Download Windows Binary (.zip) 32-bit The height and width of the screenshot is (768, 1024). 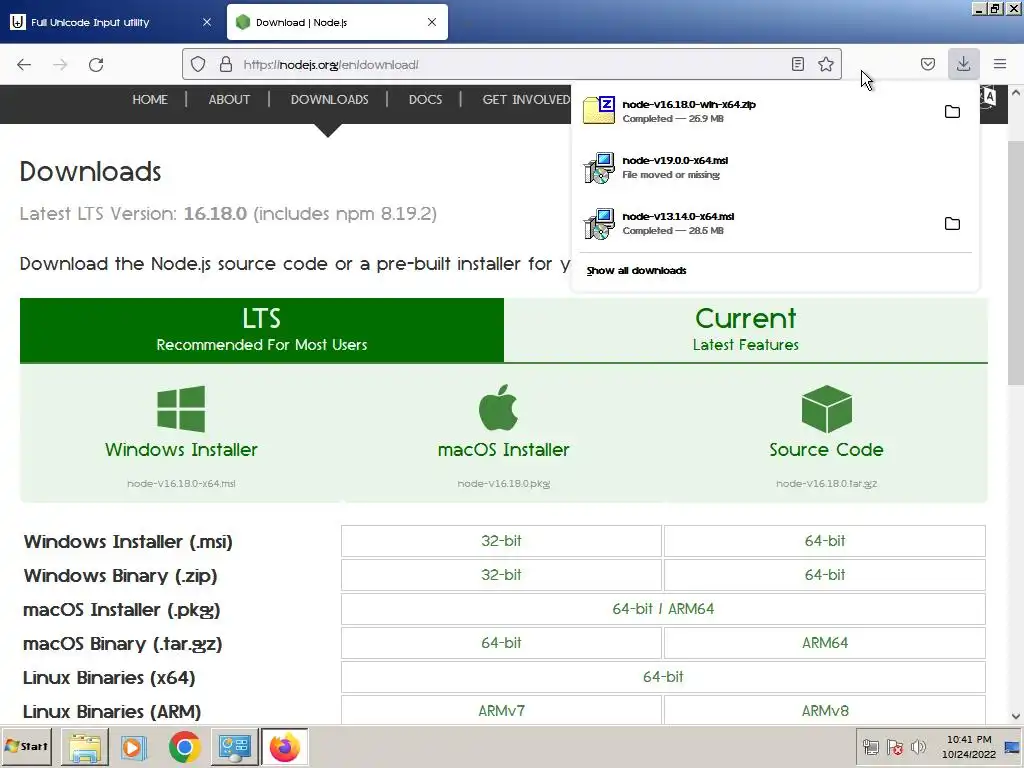click(501, 575)
